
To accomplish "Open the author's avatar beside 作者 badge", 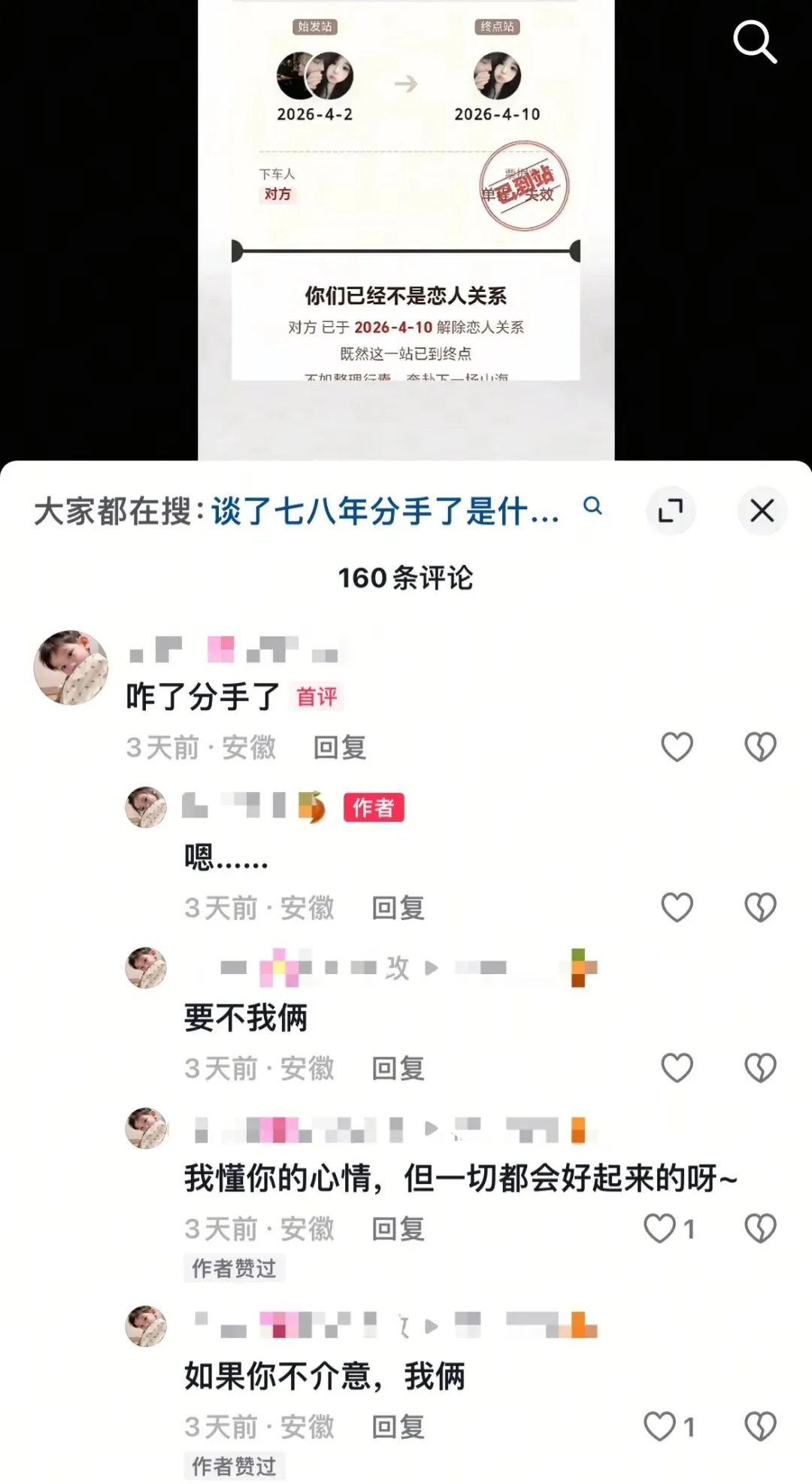I will coord(146,807).
